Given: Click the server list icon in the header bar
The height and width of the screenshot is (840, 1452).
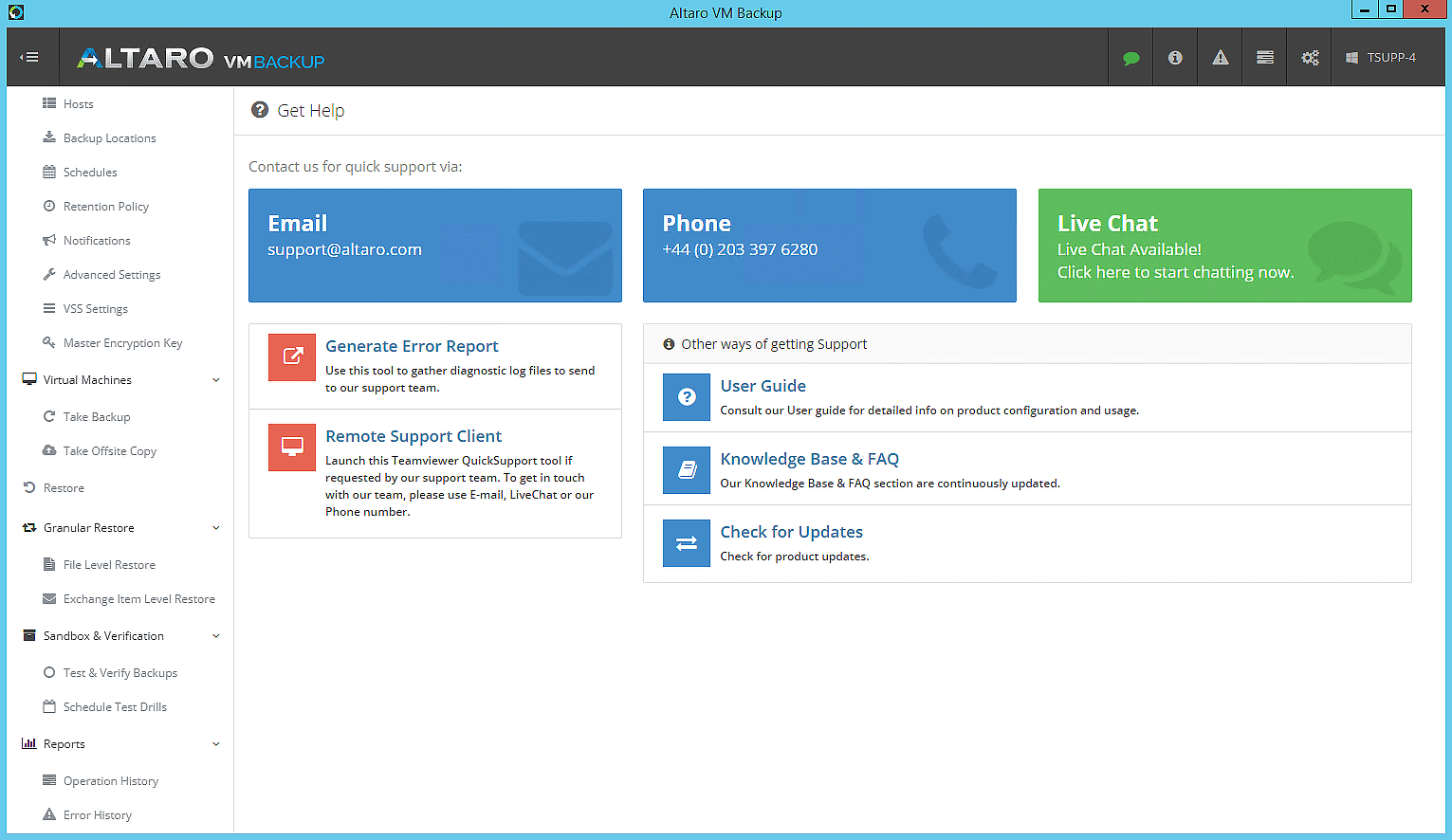Looking at the screenshot, I should (1265, 58).
